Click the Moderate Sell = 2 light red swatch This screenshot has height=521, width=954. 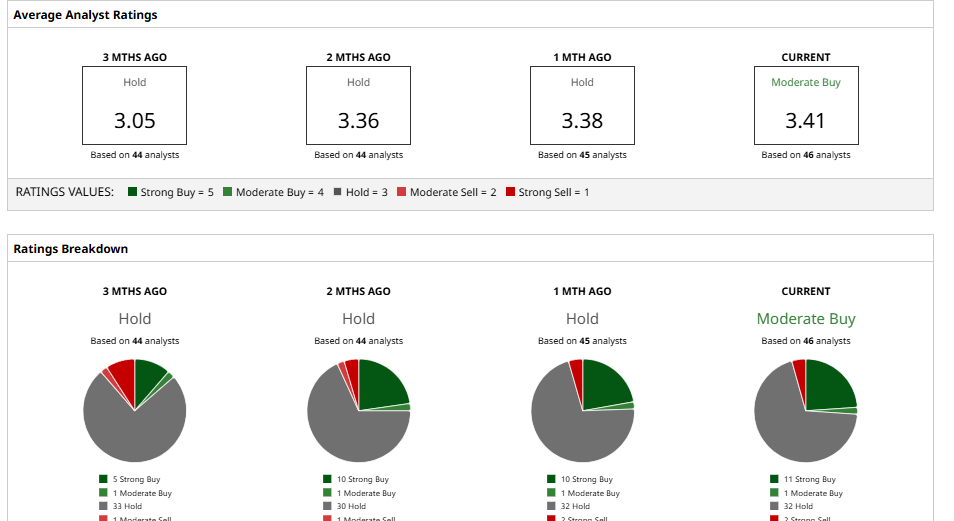point(402,192)
